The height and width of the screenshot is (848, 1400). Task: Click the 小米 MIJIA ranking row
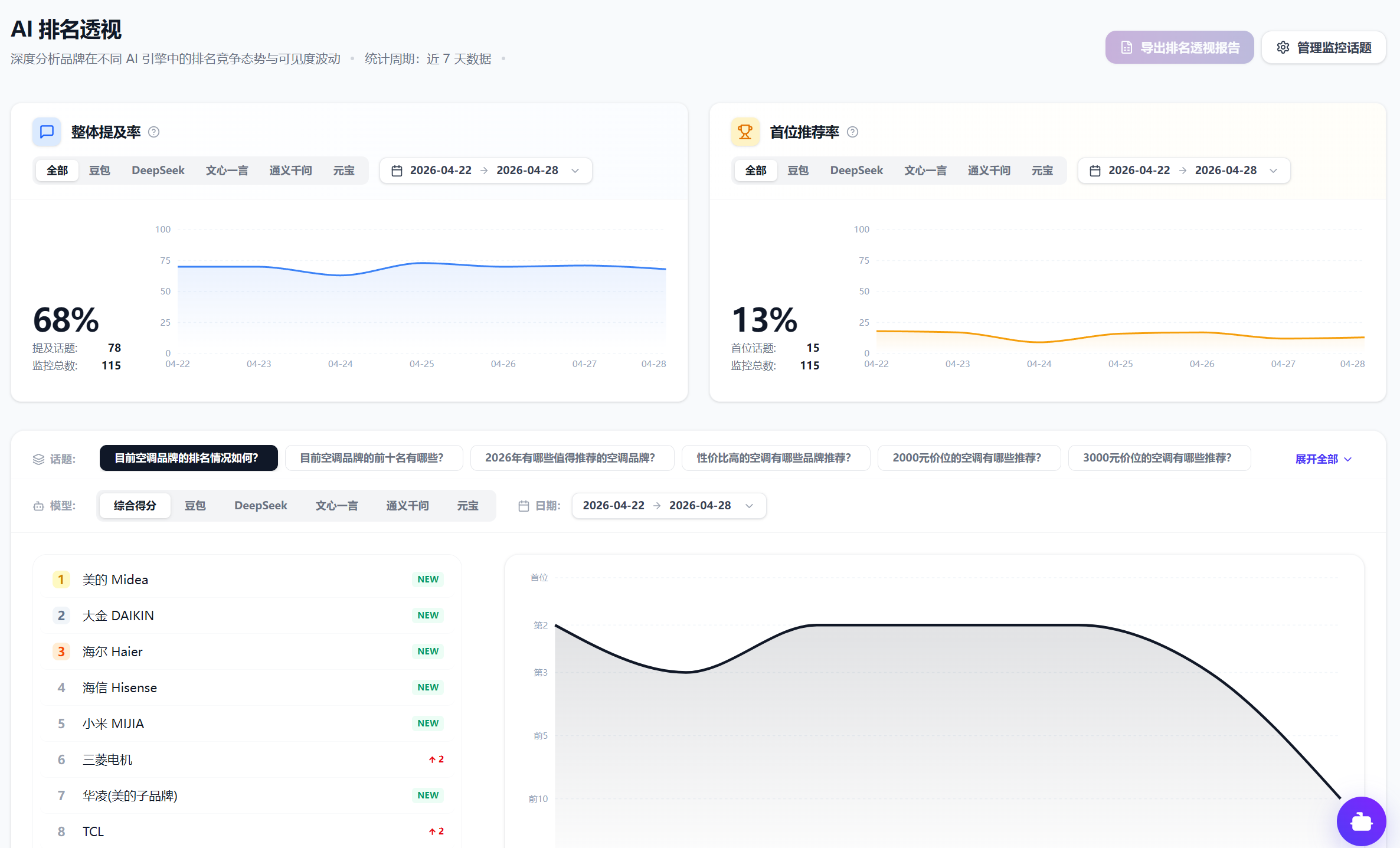click(x=247, y=723)
